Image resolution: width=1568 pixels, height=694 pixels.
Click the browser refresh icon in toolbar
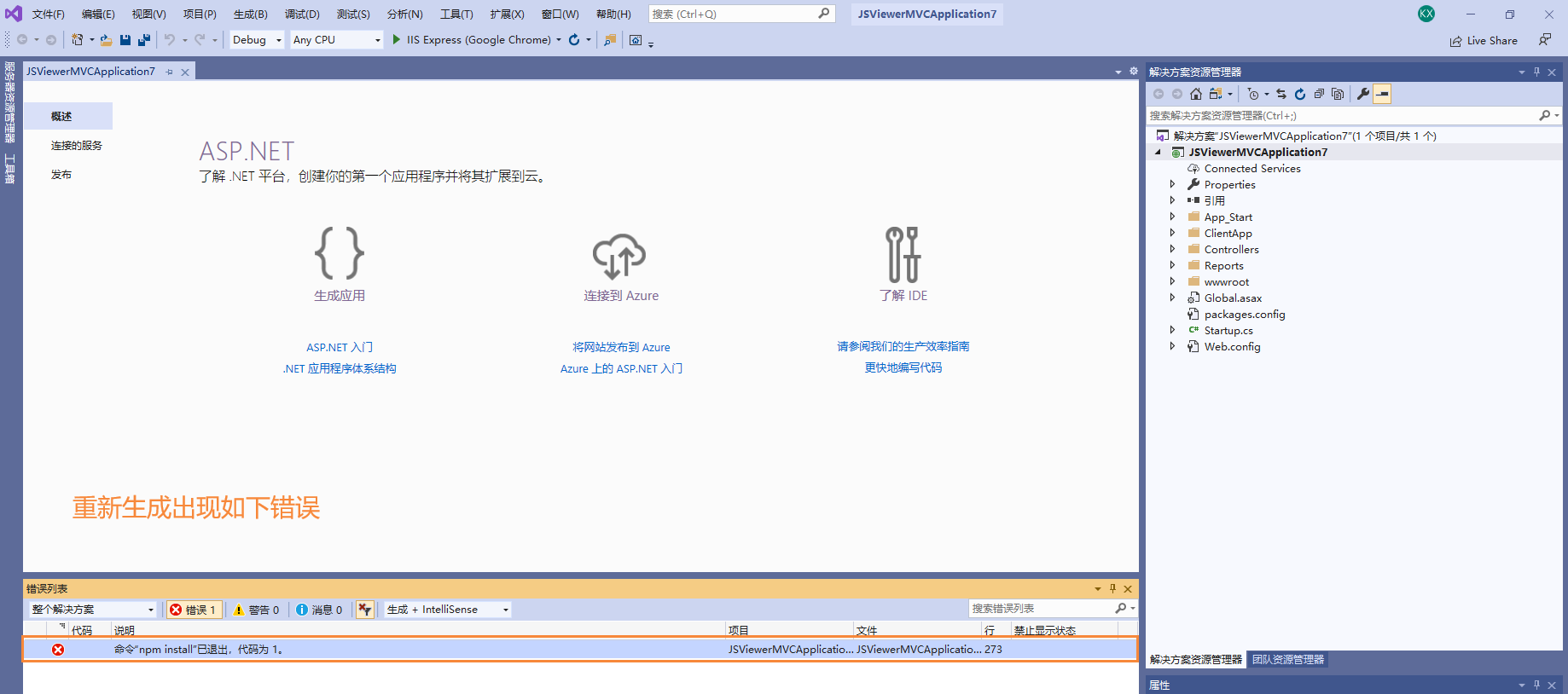574,39
